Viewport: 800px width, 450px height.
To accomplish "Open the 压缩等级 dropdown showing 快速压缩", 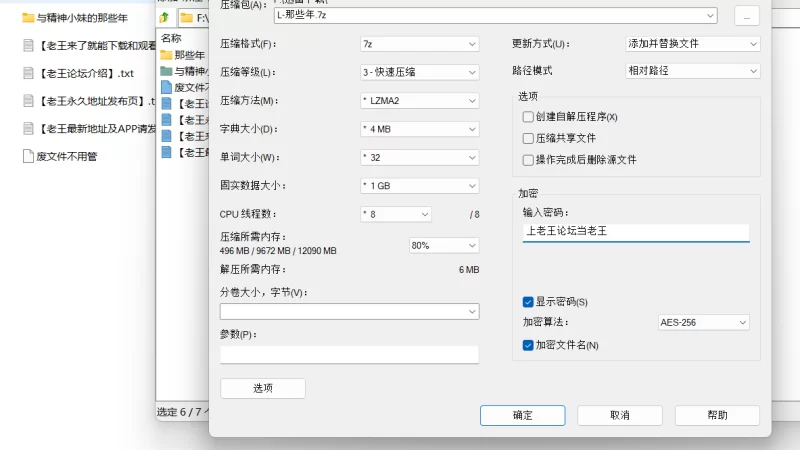I will coord(419,72).
